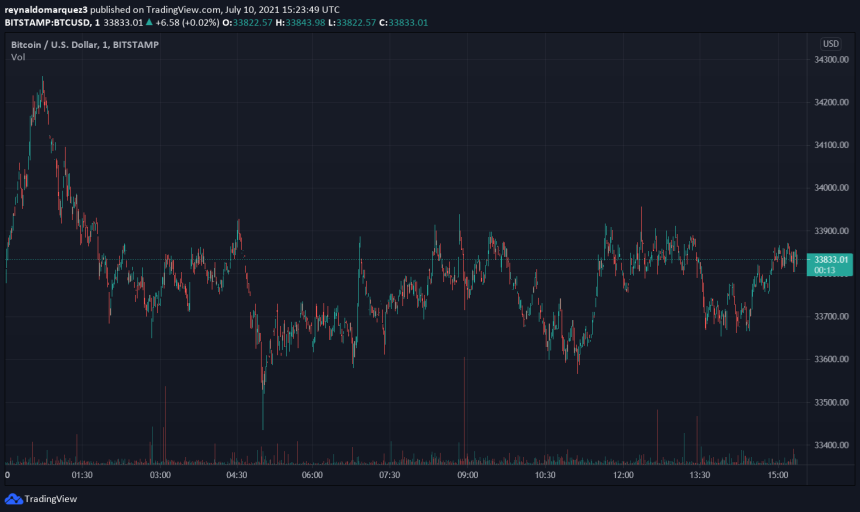The height and width of the screenshot is (512, 860).
Task: Select the 01:30 time axis marker
Action: click(x=82, y=476)
